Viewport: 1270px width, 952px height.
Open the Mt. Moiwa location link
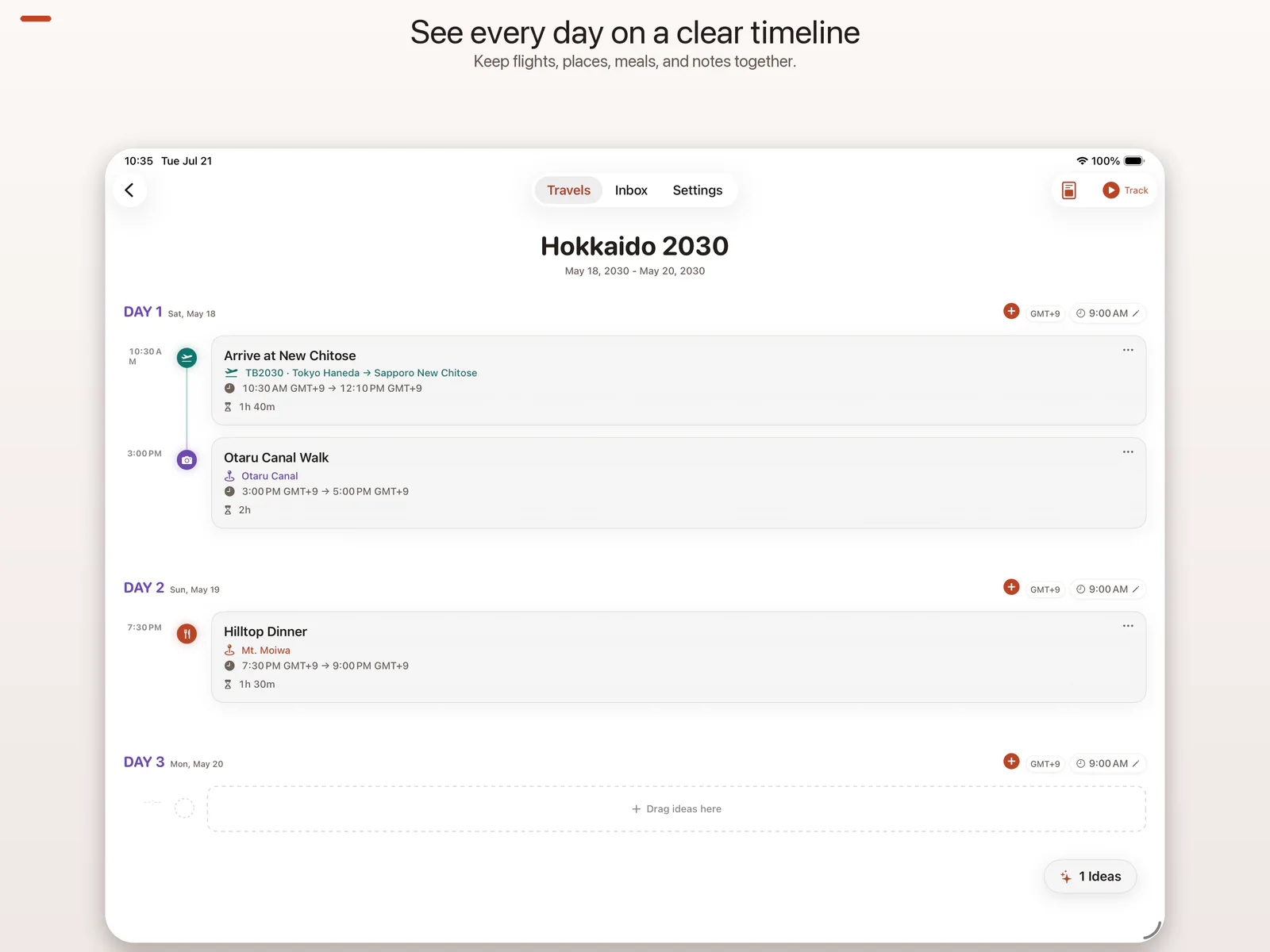pos(265,651)
